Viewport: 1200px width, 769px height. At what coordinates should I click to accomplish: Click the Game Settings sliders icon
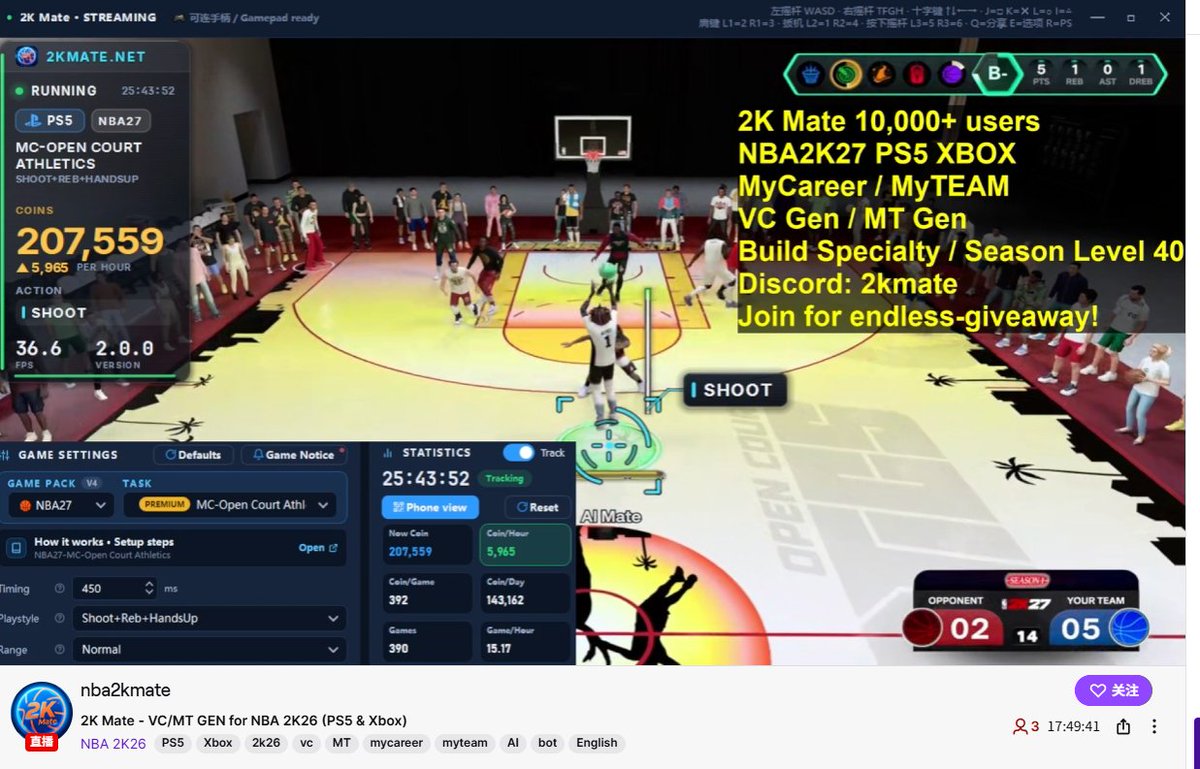tap(6, 455)
